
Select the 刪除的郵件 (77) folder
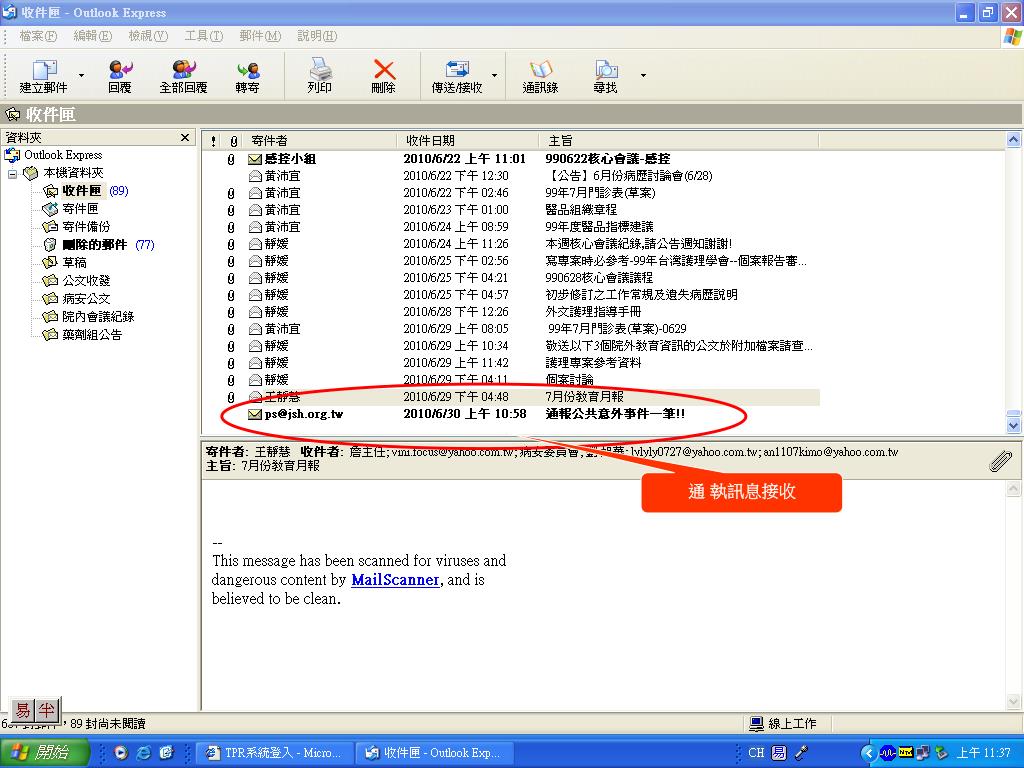(x=99, y=245)
